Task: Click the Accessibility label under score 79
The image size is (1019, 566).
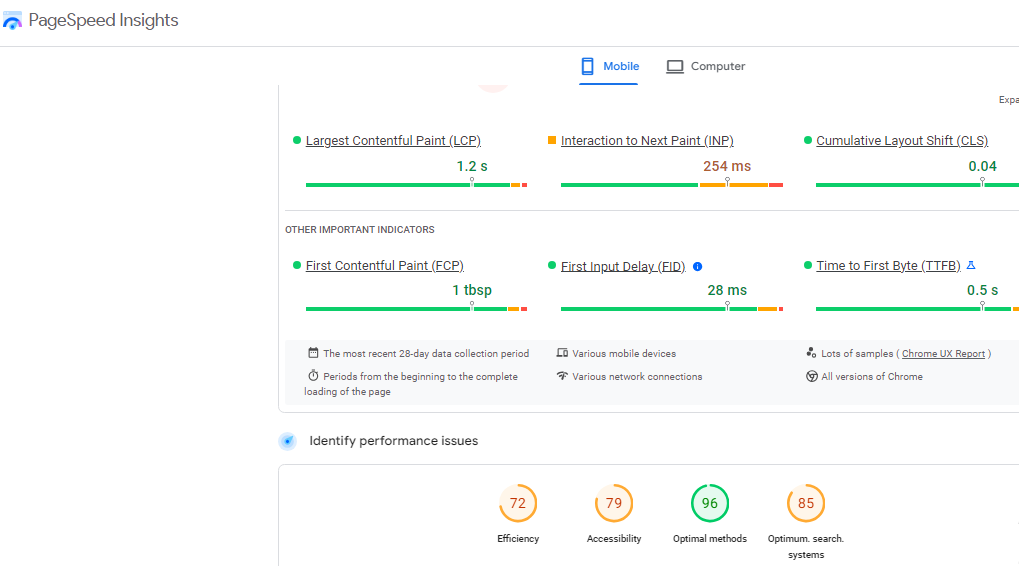Action: [614, 539]
